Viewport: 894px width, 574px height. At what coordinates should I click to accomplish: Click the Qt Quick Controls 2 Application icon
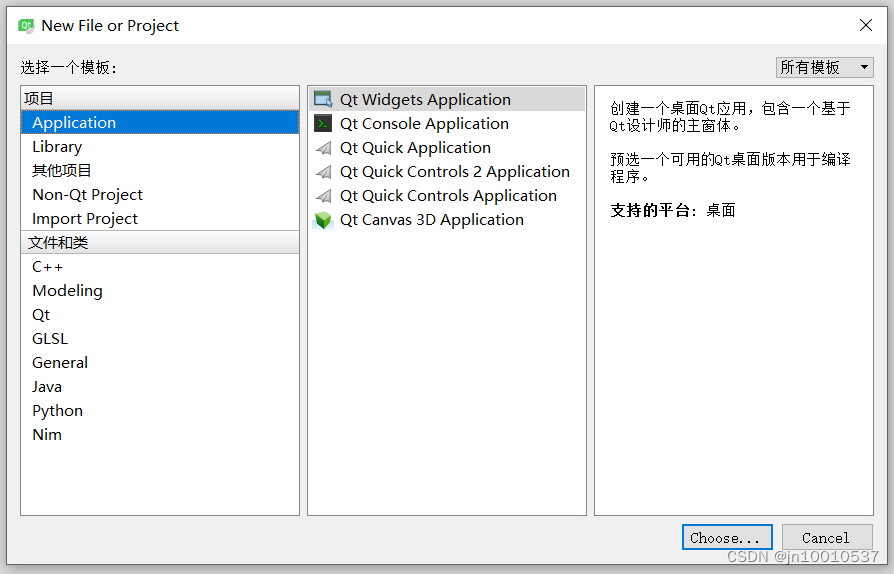tap(323, 172)
